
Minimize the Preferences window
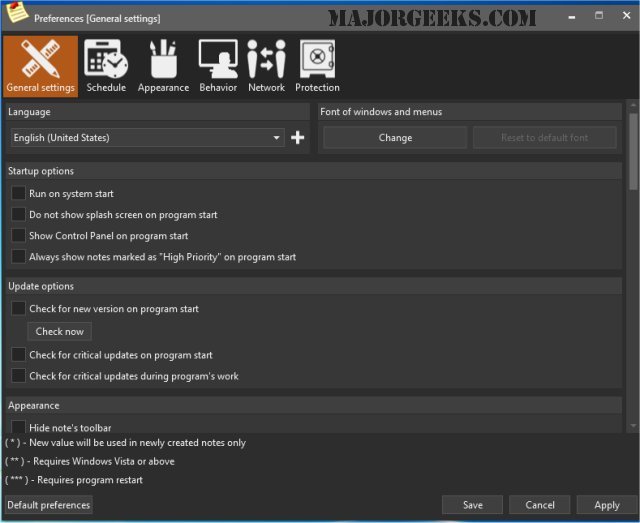572,17
